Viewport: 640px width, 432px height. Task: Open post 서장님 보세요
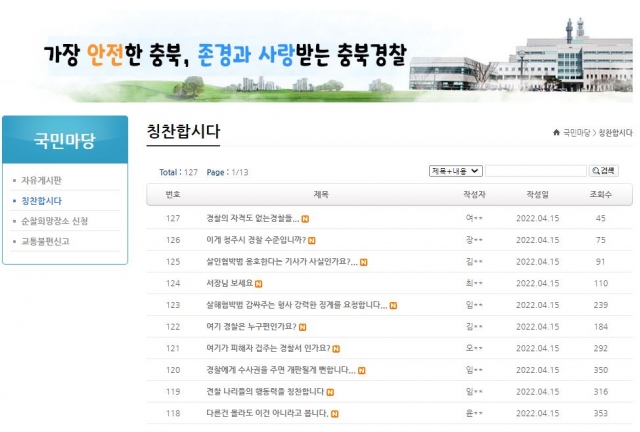click(x=229, y=283)
